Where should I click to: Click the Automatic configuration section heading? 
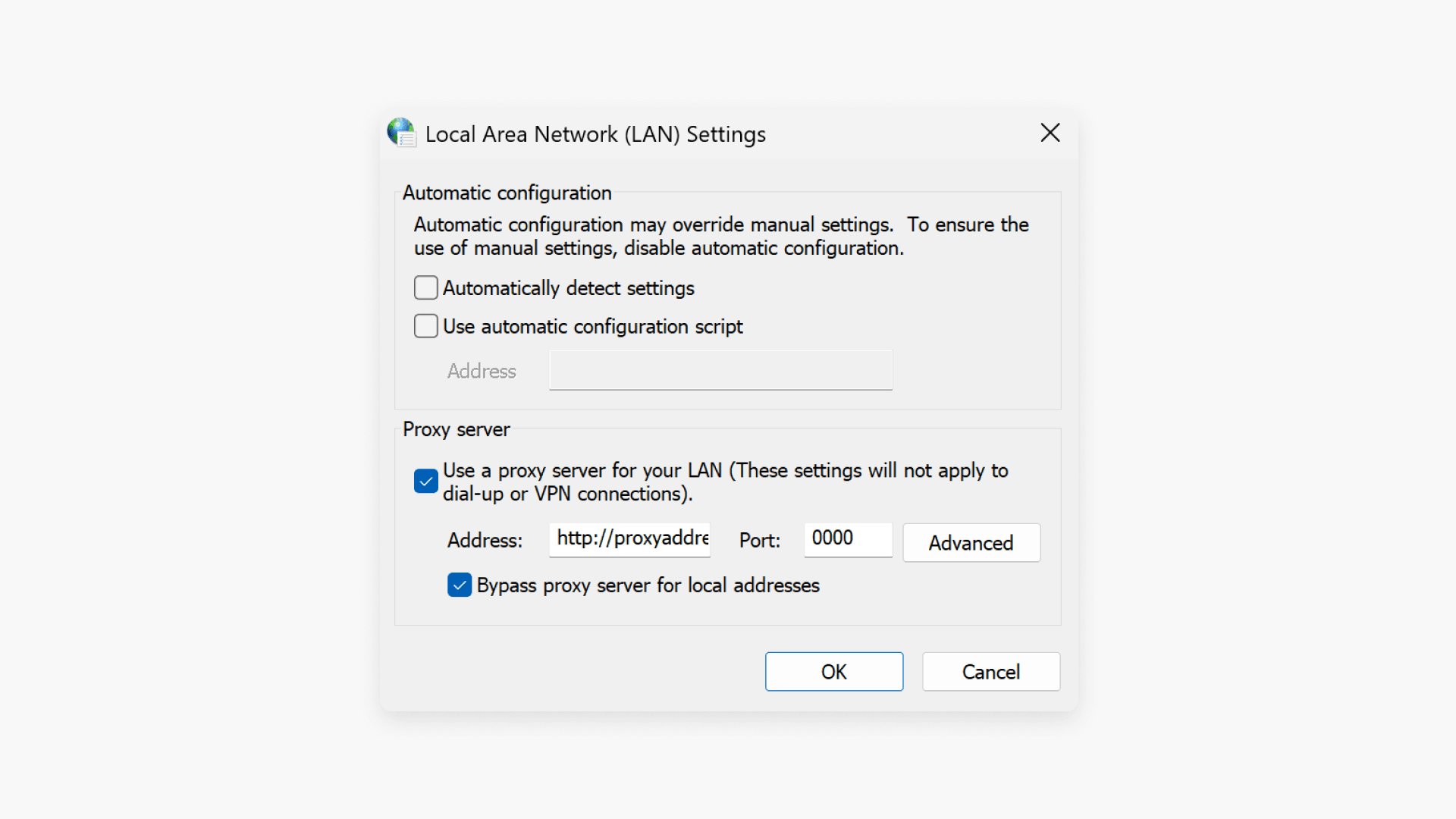pos(507,193)
